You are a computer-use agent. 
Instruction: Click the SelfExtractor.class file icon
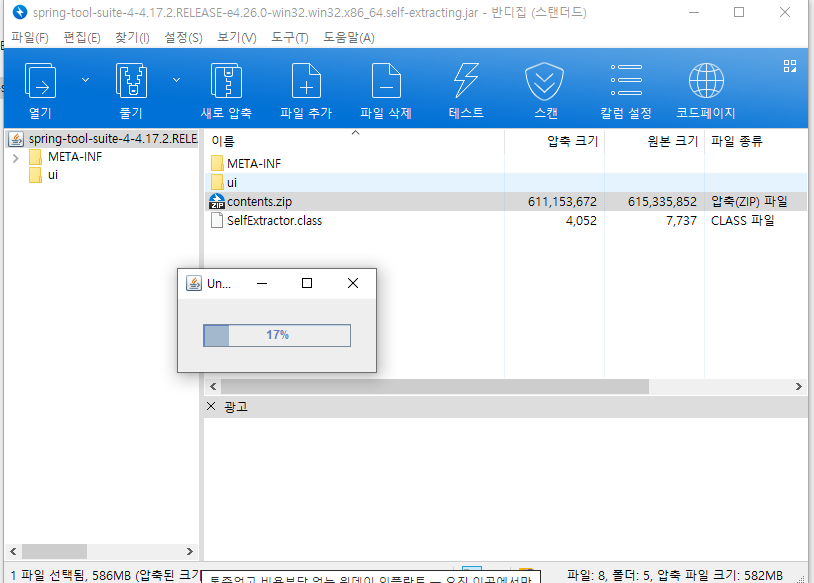216,221
